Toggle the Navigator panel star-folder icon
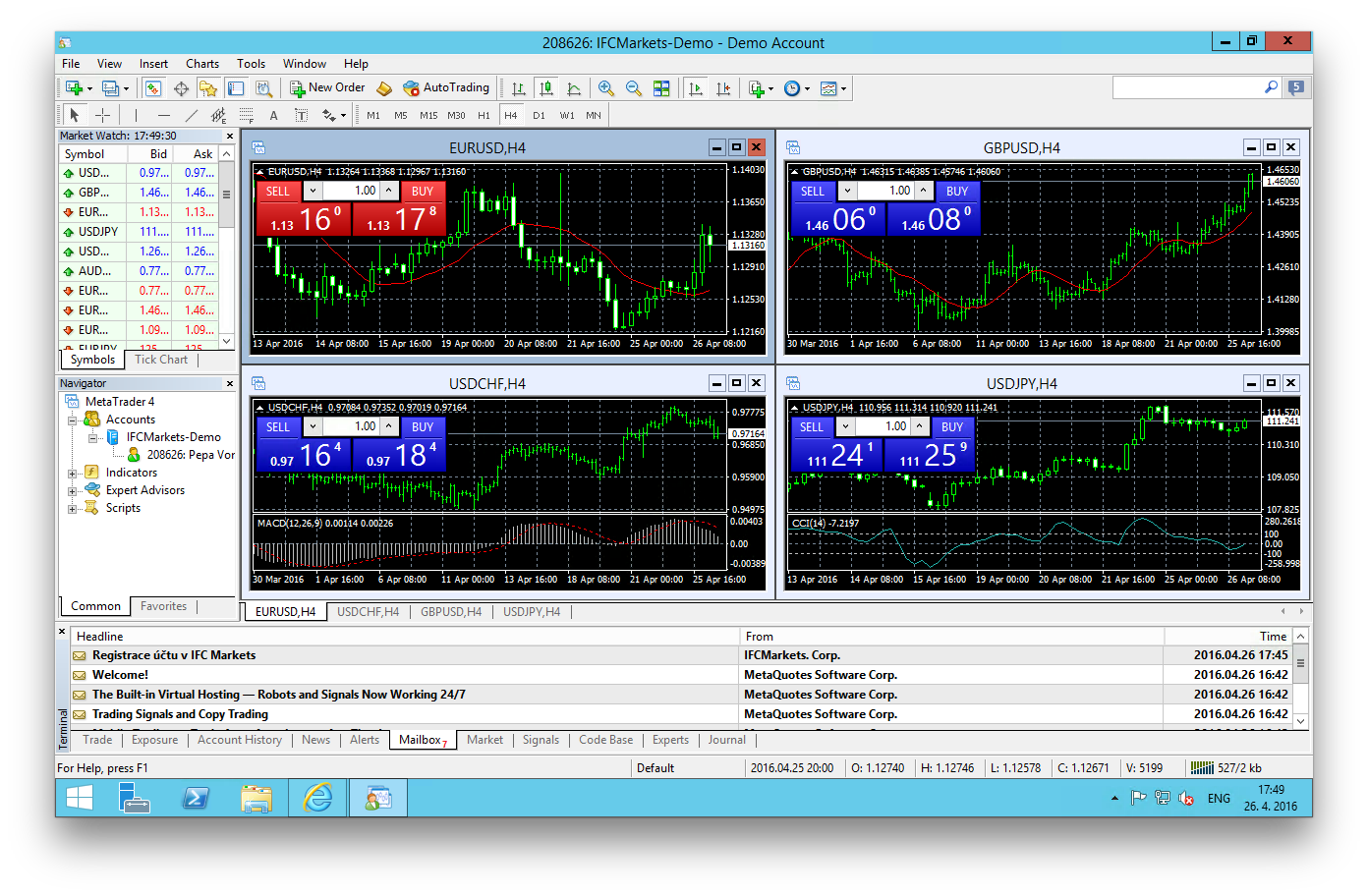Image resolution: width=1368 pixels, height=896 pixels. [x=208, y=88]
